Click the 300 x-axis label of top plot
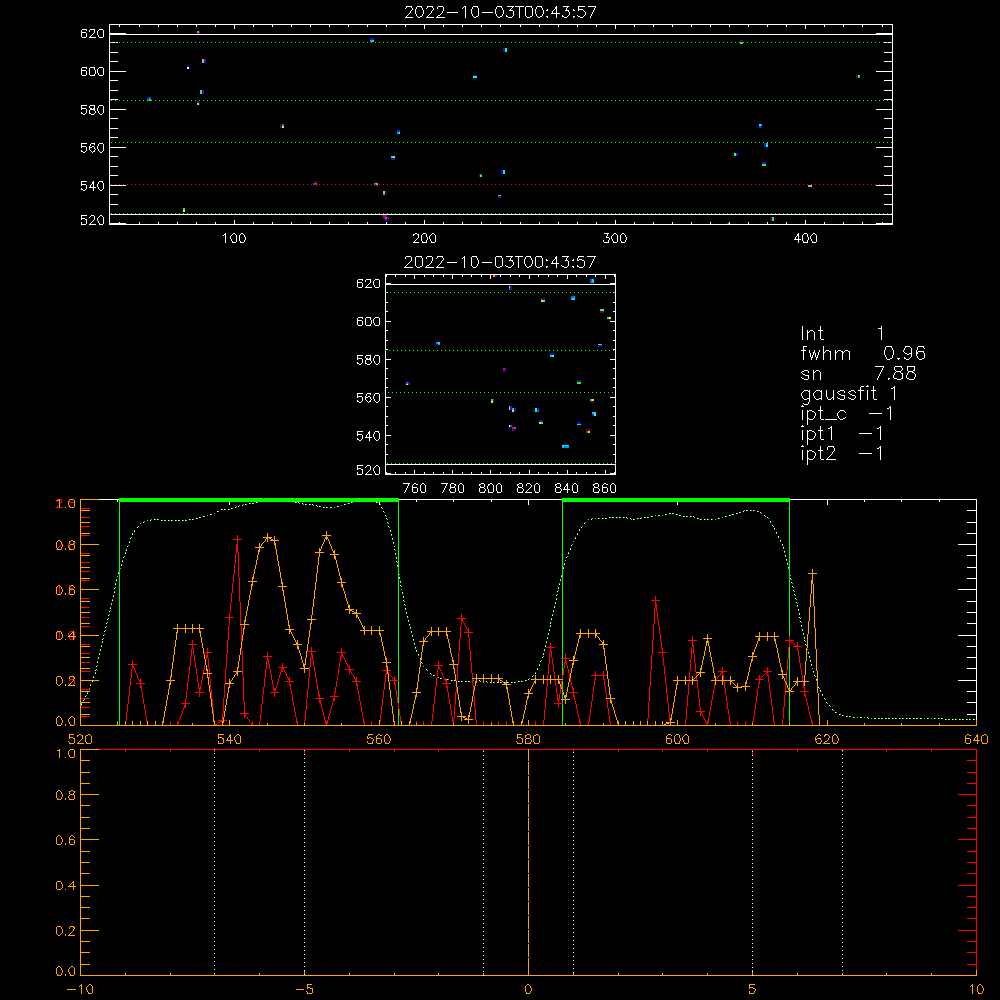Image resolution: width=1000 pixels, height=1000 pixels. [x=615, y=239]
